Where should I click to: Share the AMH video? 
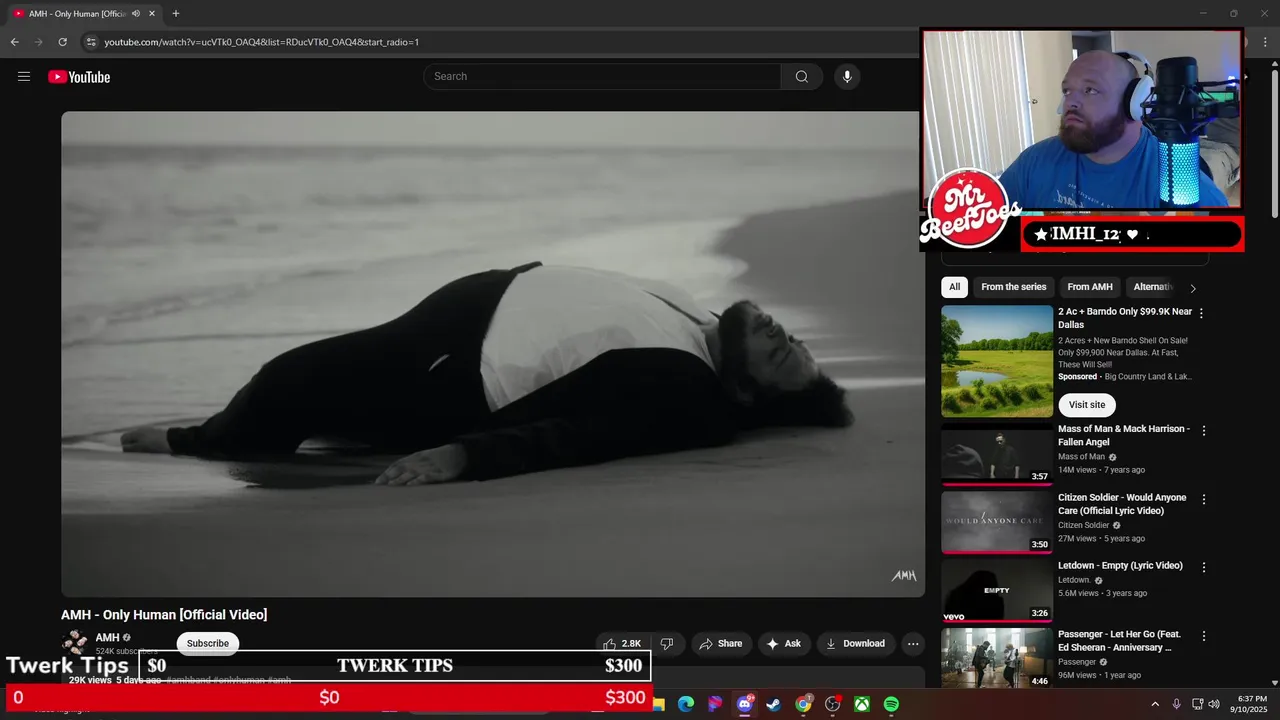(x=720, y=644)
